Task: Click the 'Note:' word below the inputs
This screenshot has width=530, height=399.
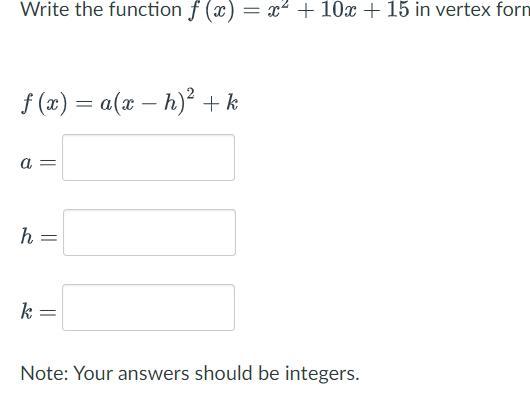Action: point(45,373)
